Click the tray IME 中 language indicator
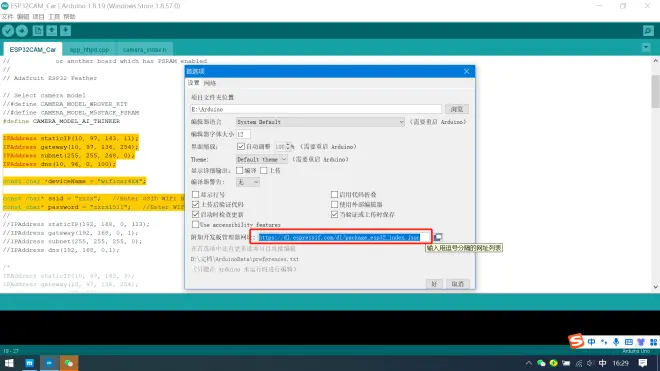 [x=603, y=363]
